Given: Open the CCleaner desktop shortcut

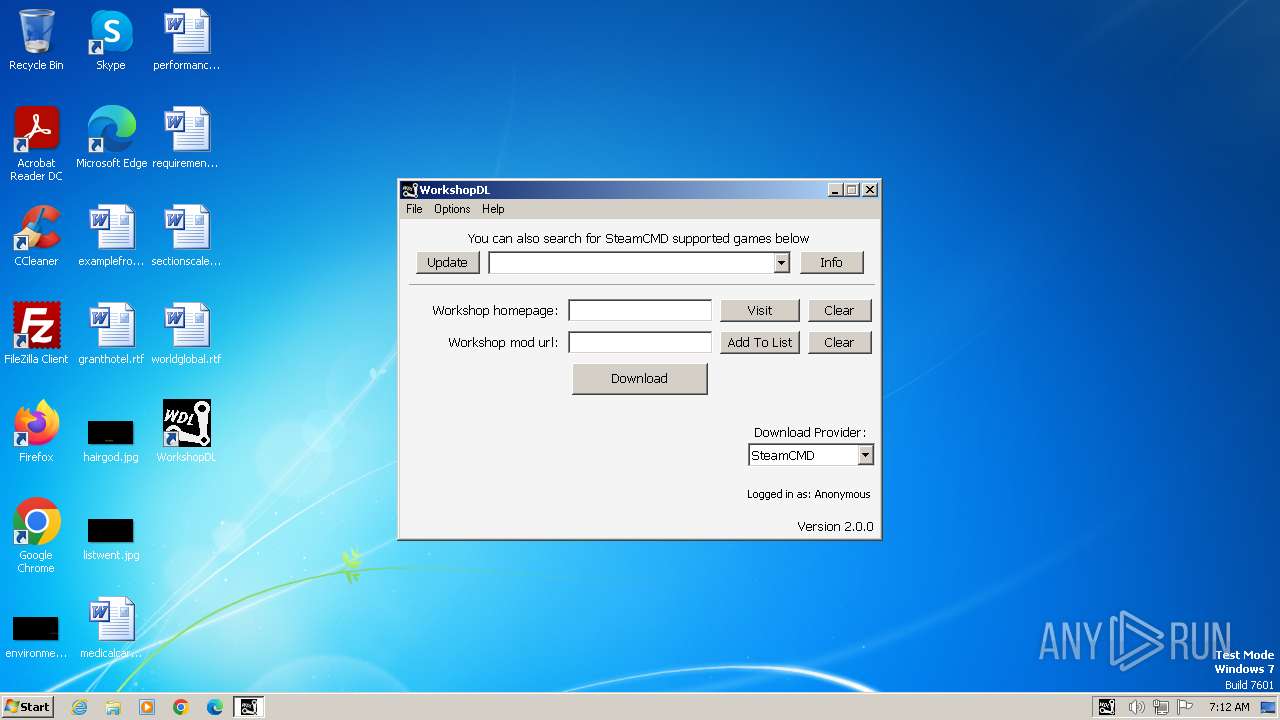Looking at the screenshot, I should (x=36, y=236).
